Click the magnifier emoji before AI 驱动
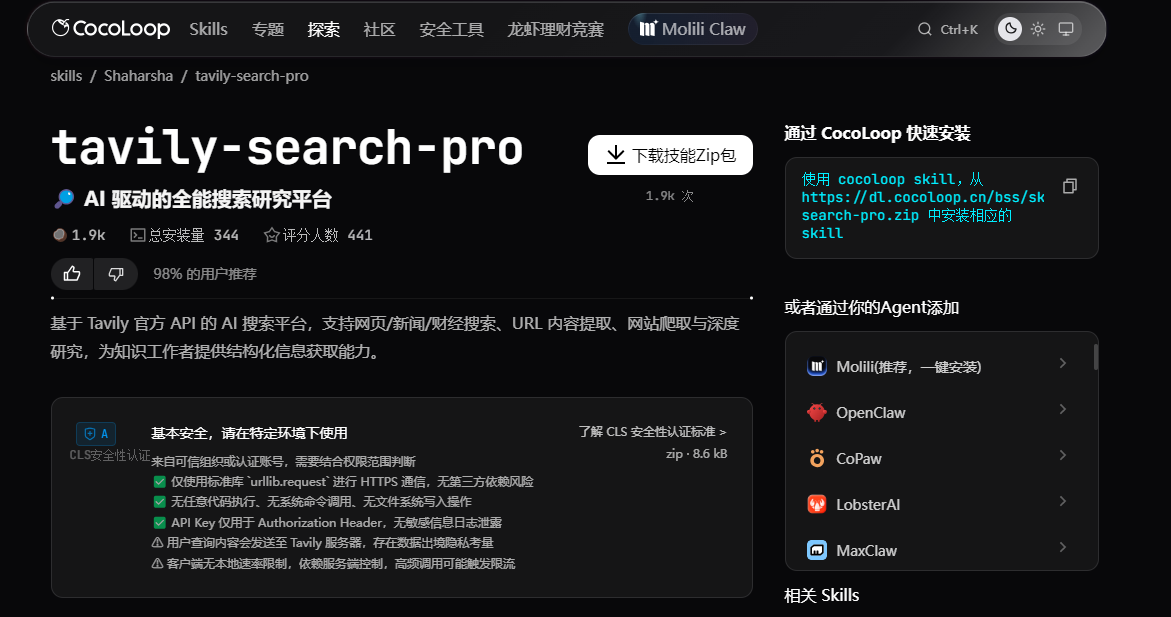This screenshot has width=1171, height=617. 64,199
